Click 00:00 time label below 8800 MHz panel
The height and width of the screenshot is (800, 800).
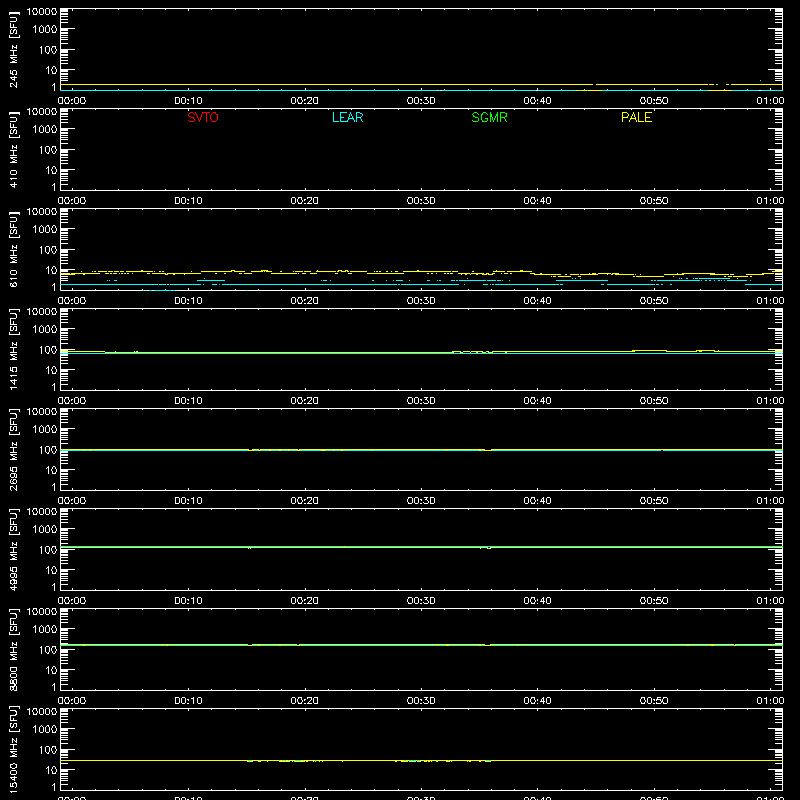[72, 701]
